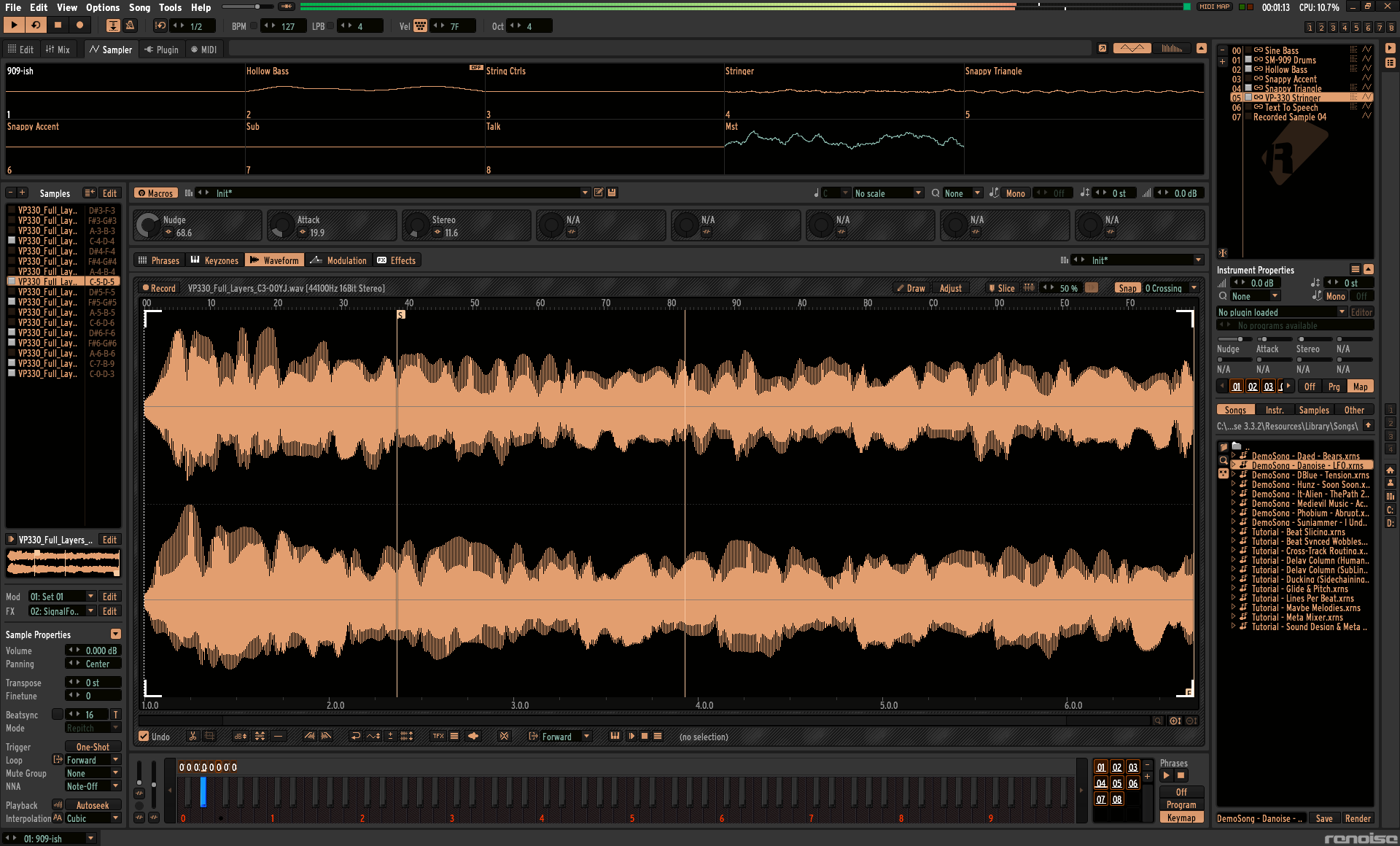1400x846 pixels.
Task: Toggle pattern follow mode icon
Action: [114, 26]
